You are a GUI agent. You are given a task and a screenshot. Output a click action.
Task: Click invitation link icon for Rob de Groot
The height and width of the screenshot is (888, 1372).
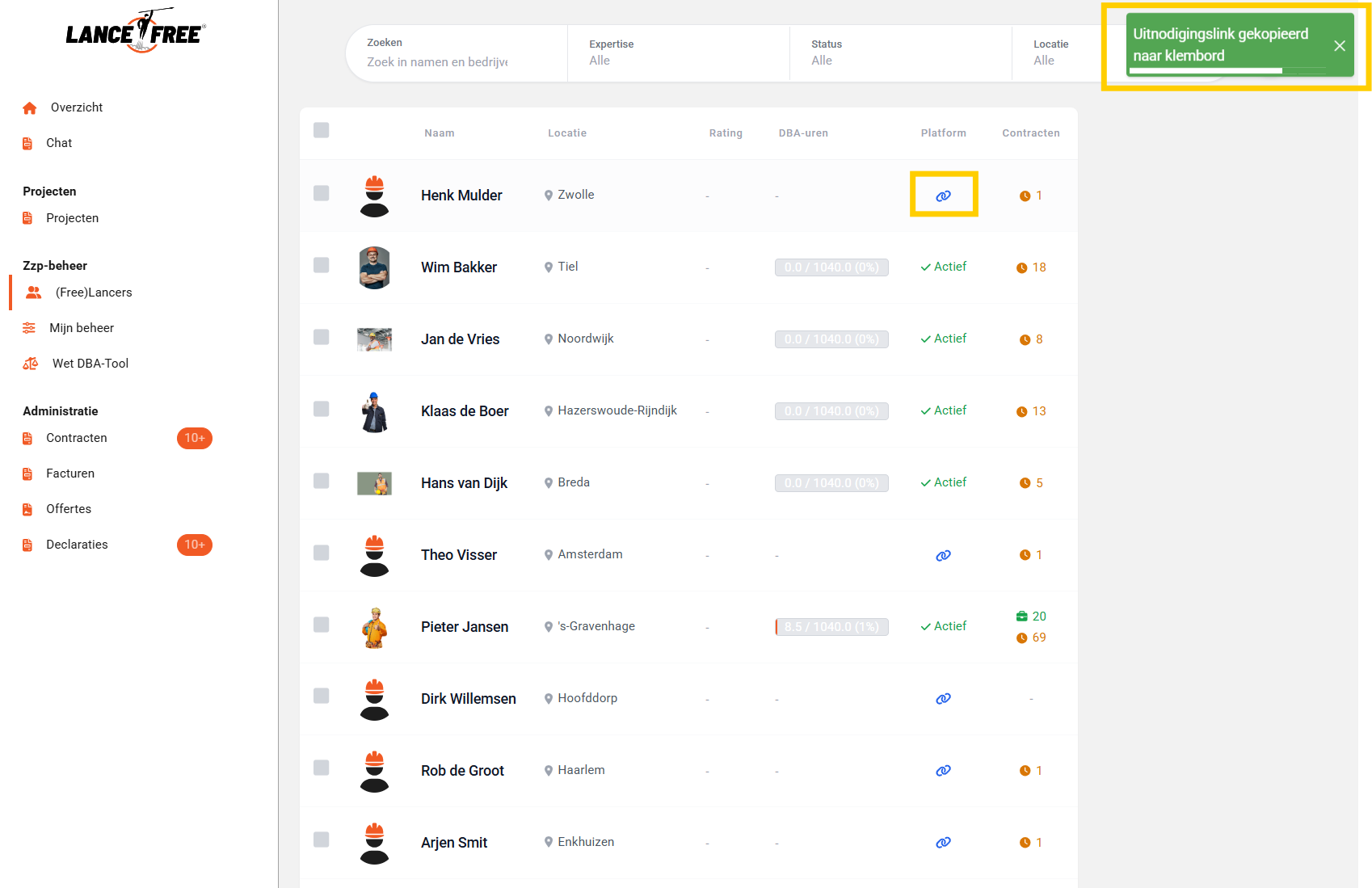[943, 771]
